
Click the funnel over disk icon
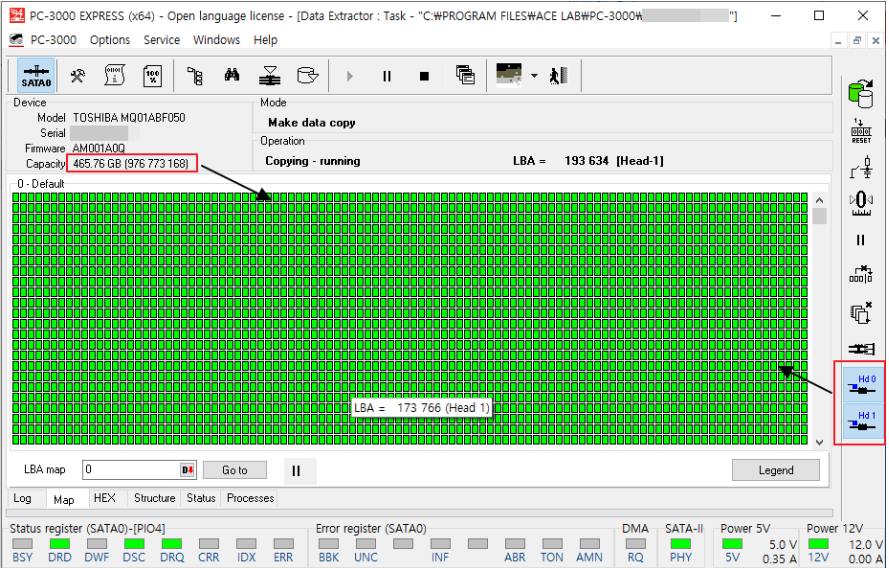270,75
